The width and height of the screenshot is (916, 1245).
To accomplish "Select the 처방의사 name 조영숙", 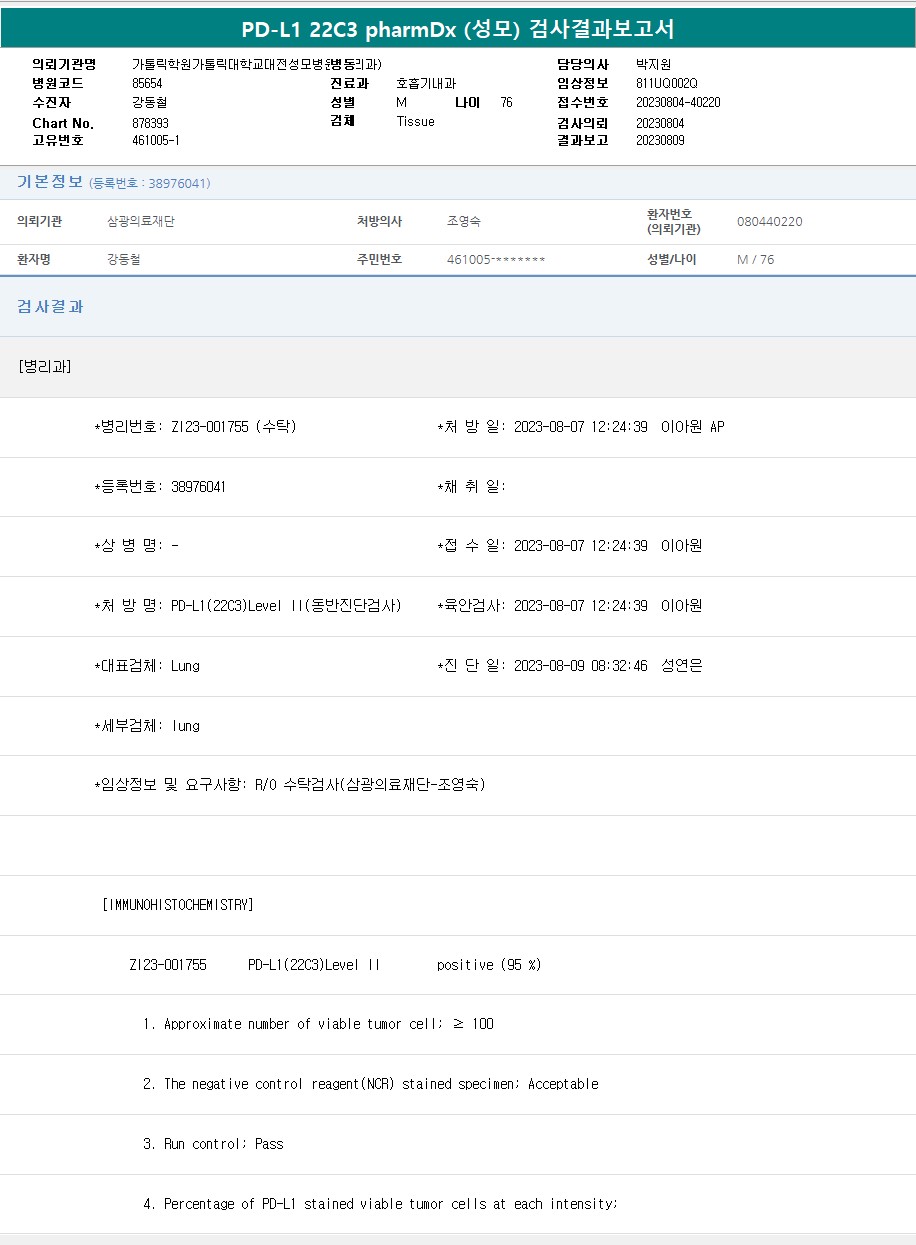I will click(464, 221).
